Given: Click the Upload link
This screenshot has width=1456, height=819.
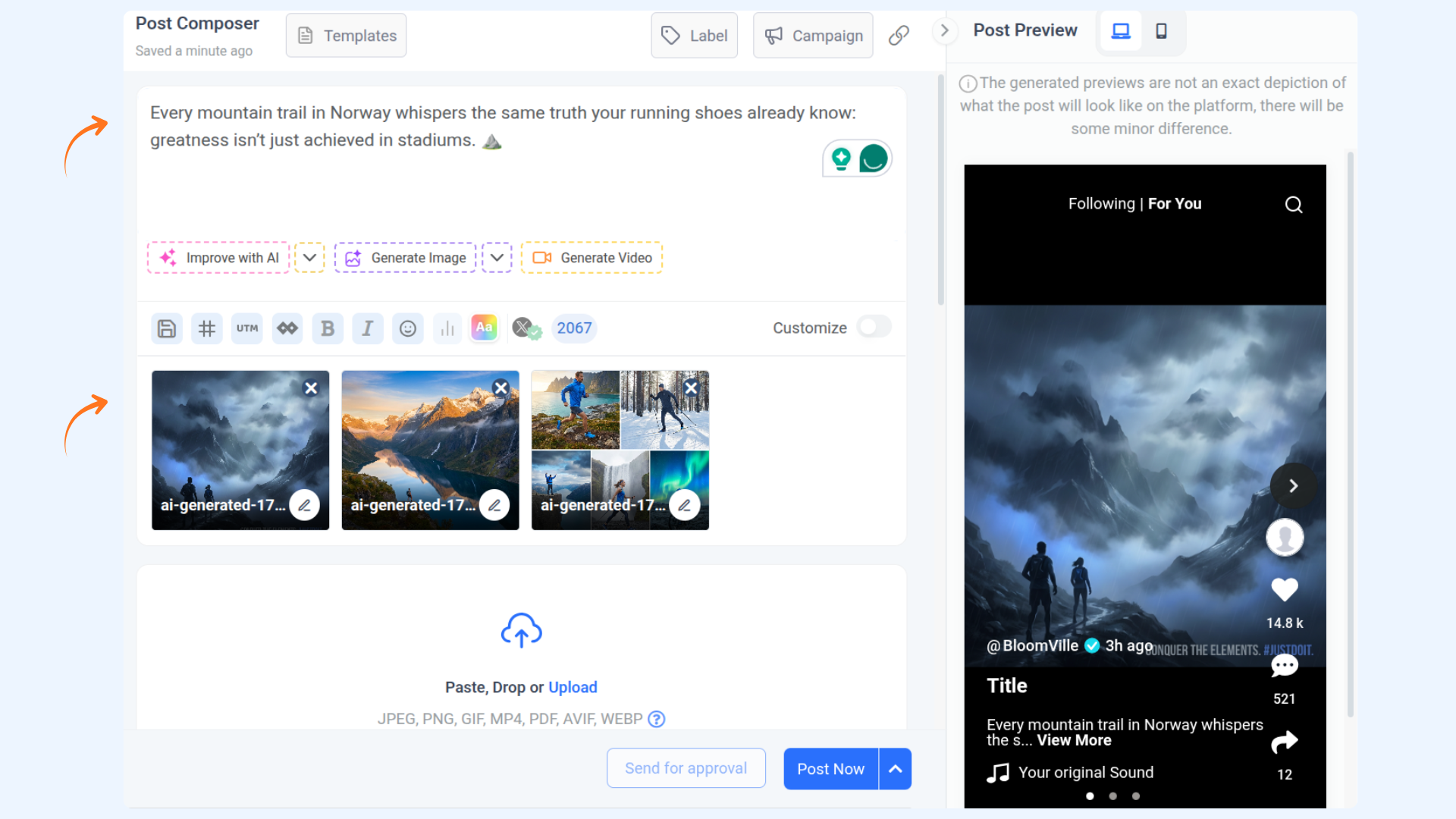Looking at the screenshot, I should tap(573, 687).
